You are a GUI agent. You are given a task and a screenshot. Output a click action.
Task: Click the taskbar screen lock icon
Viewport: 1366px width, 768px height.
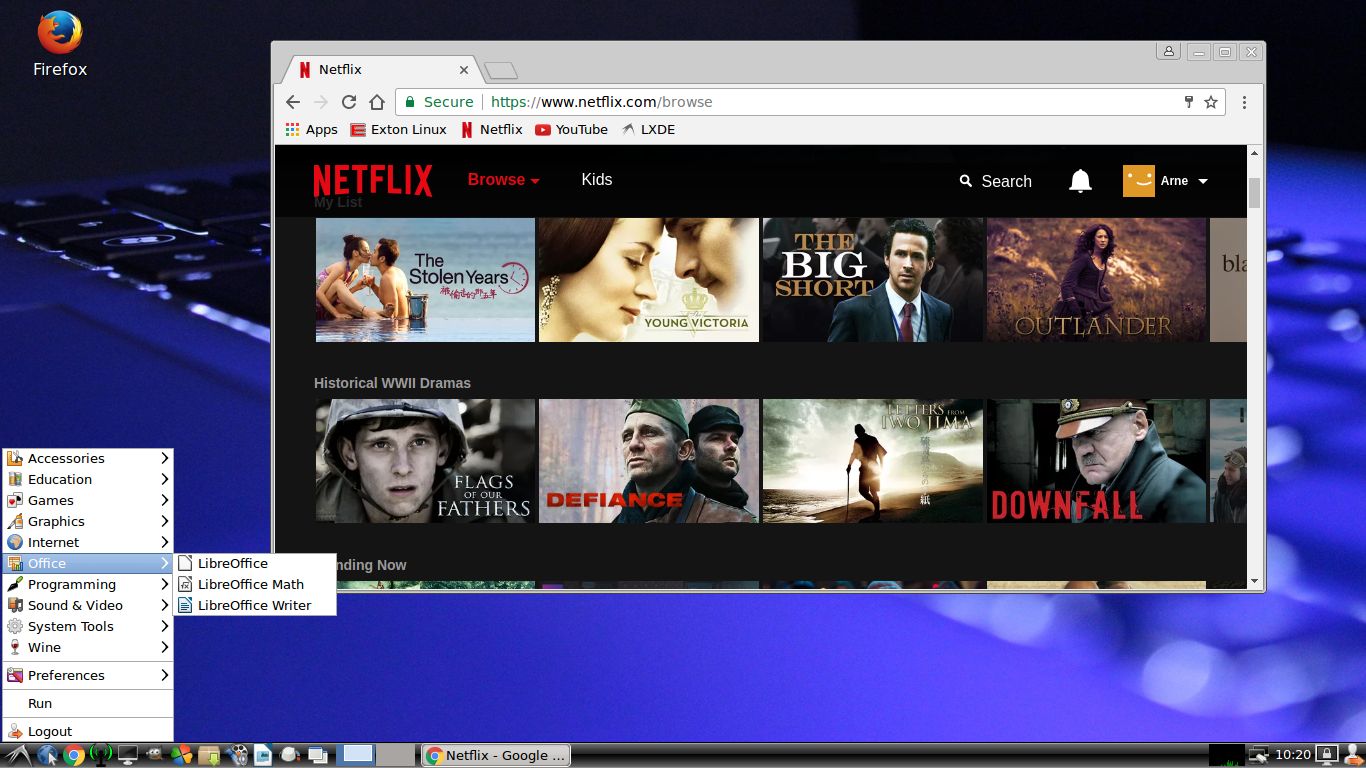1327,755
